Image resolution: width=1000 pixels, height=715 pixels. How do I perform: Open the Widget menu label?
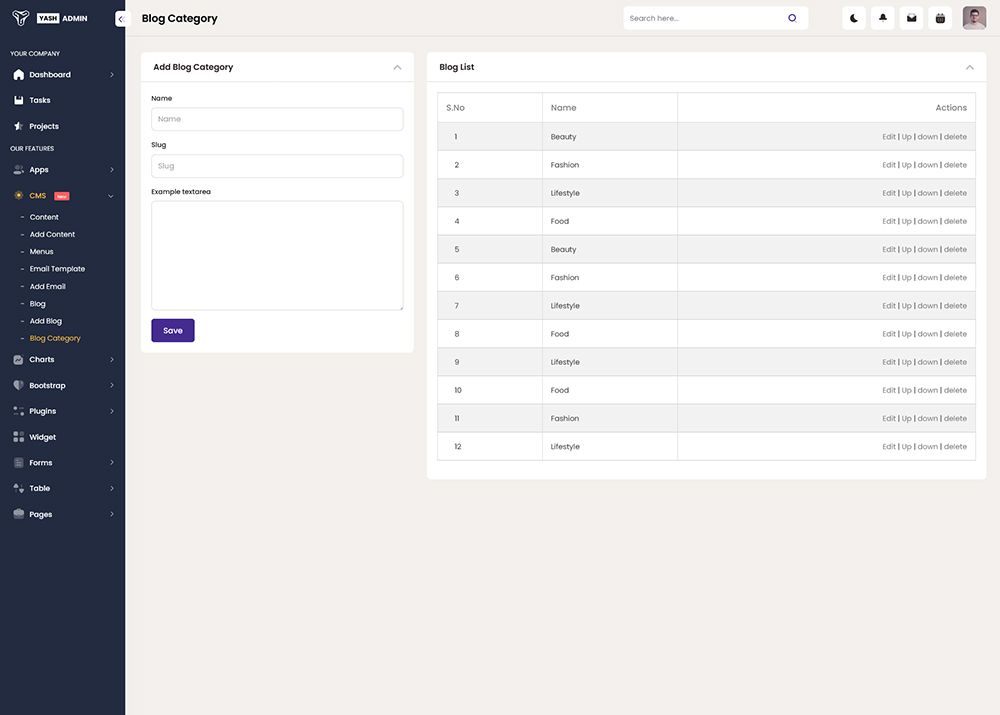(x=43, y=437)
